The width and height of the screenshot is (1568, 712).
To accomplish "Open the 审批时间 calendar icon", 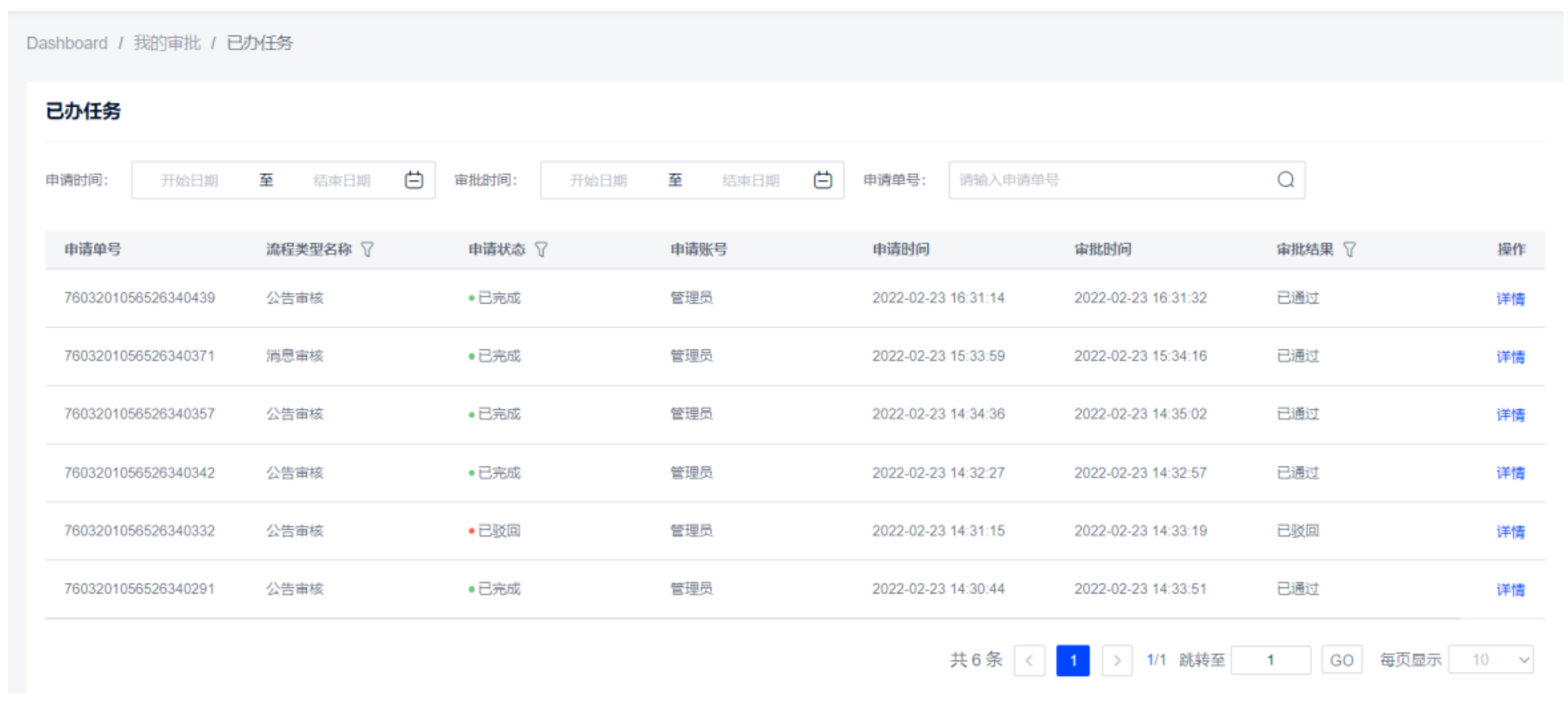I will tap(823, 180).
